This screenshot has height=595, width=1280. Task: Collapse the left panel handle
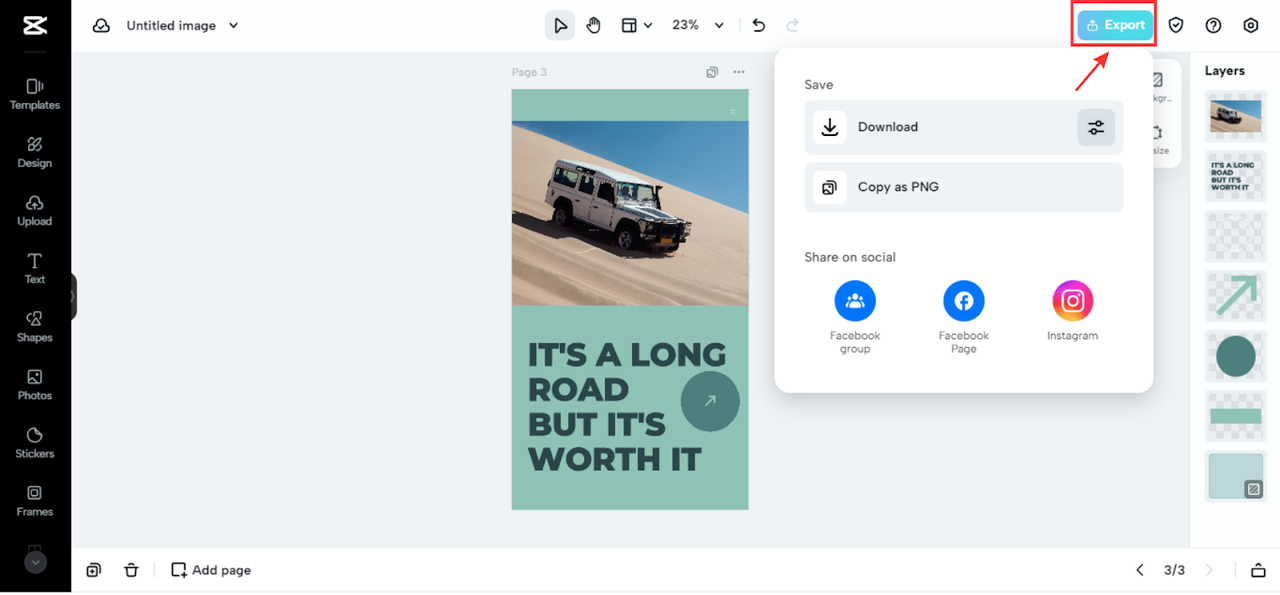point(72,297)
